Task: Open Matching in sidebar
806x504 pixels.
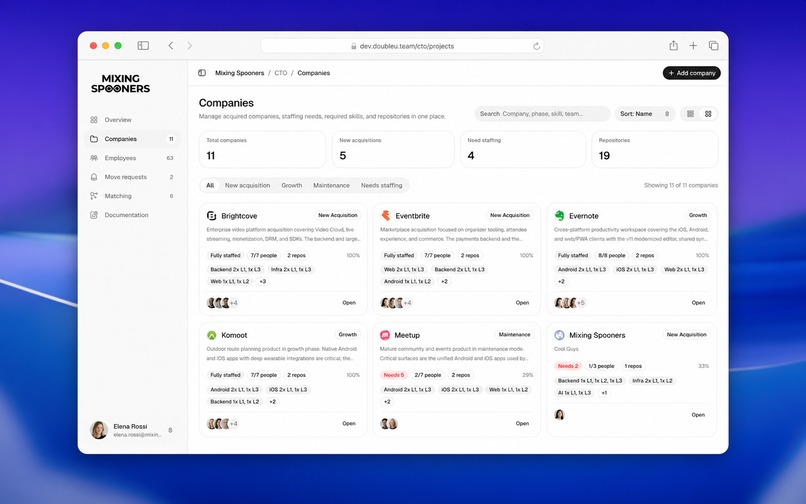Action: pos(132,196)
